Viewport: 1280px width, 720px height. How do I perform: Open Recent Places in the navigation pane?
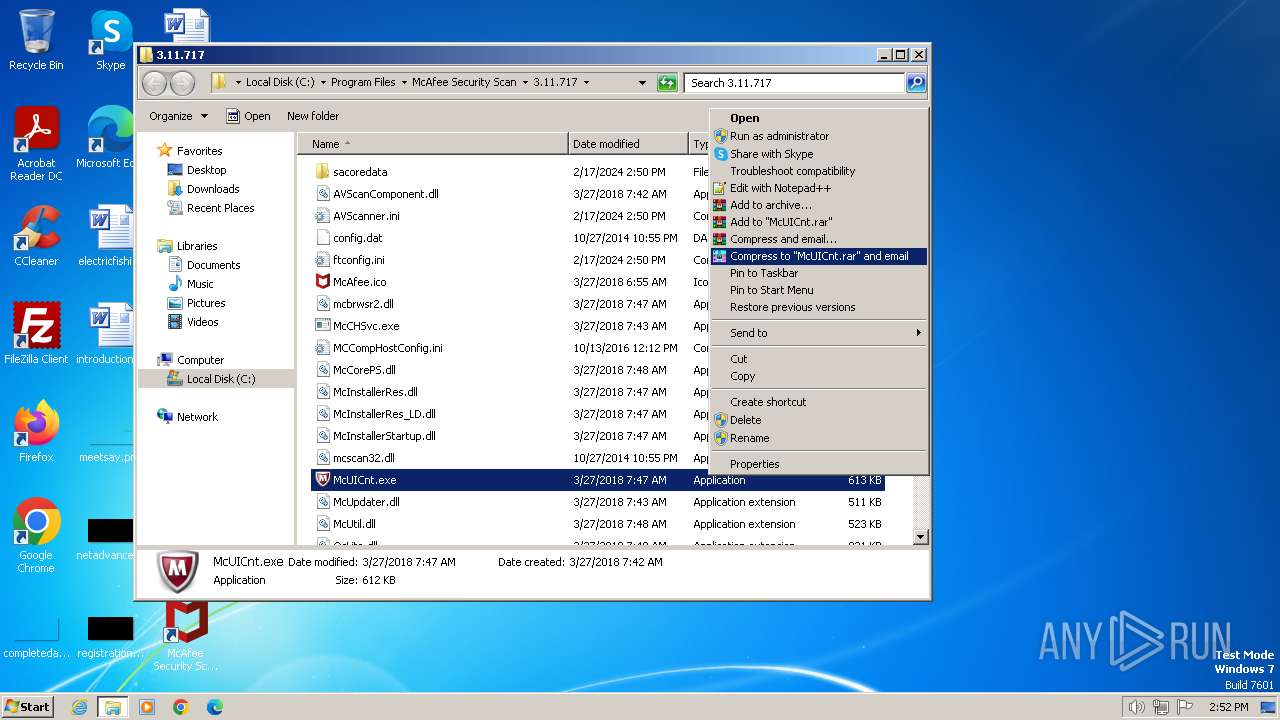click(x=220, y=208)
